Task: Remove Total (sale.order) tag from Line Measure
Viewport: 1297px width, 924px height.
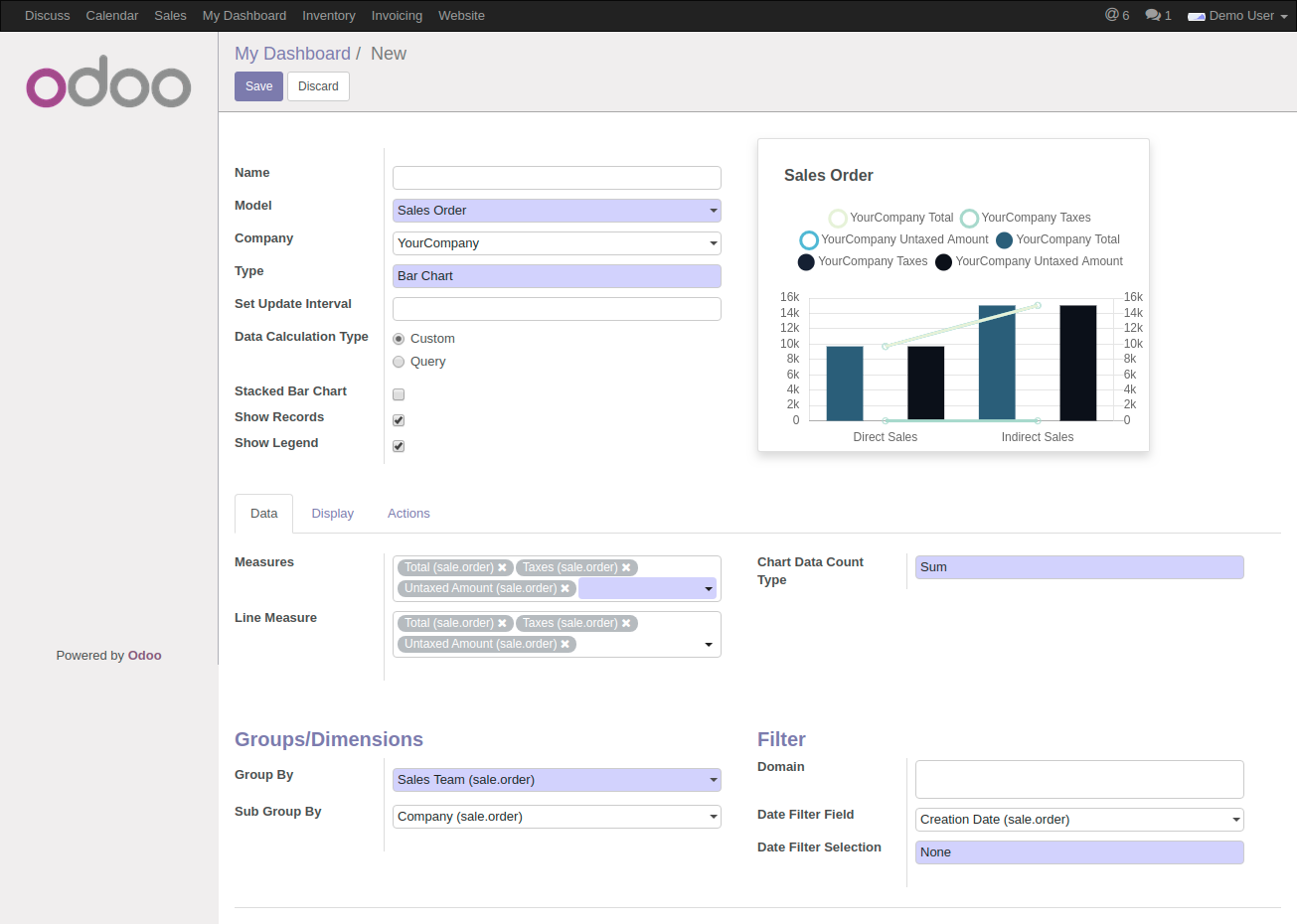Action: pos(502,623)
